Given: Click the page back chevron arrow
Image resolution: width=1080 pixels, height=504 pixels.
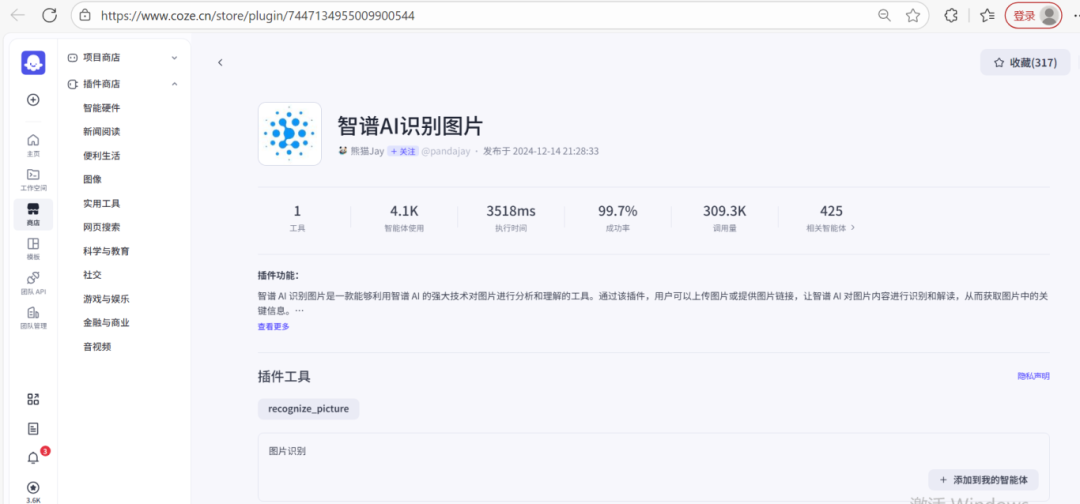Looking at the screenshot, I should [220, 63].
